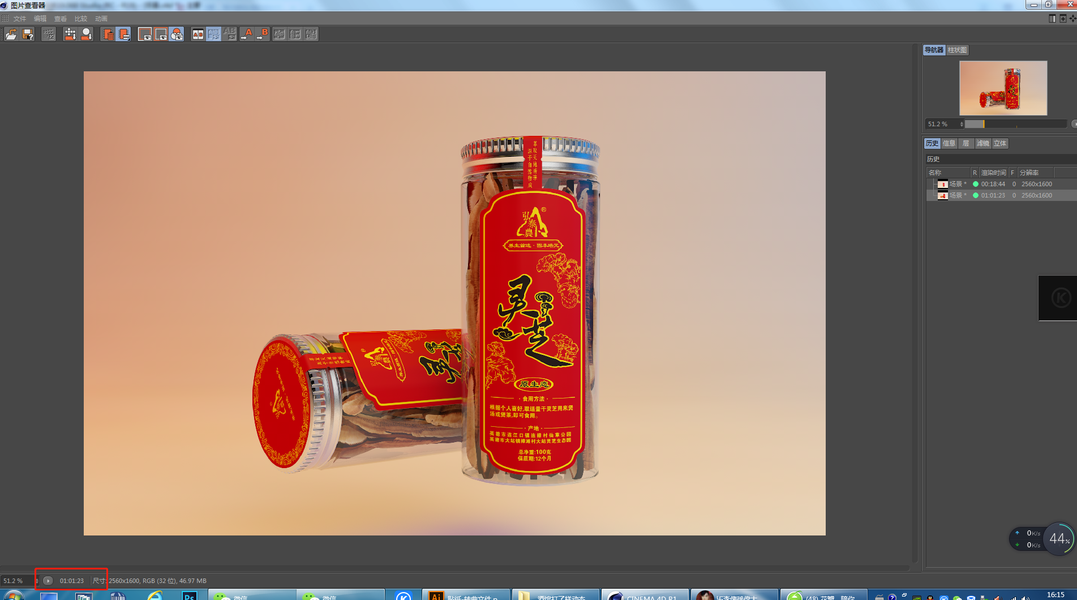Click the grey AB difference icon
Viewport: 1077px width, 600px height.
230,34
